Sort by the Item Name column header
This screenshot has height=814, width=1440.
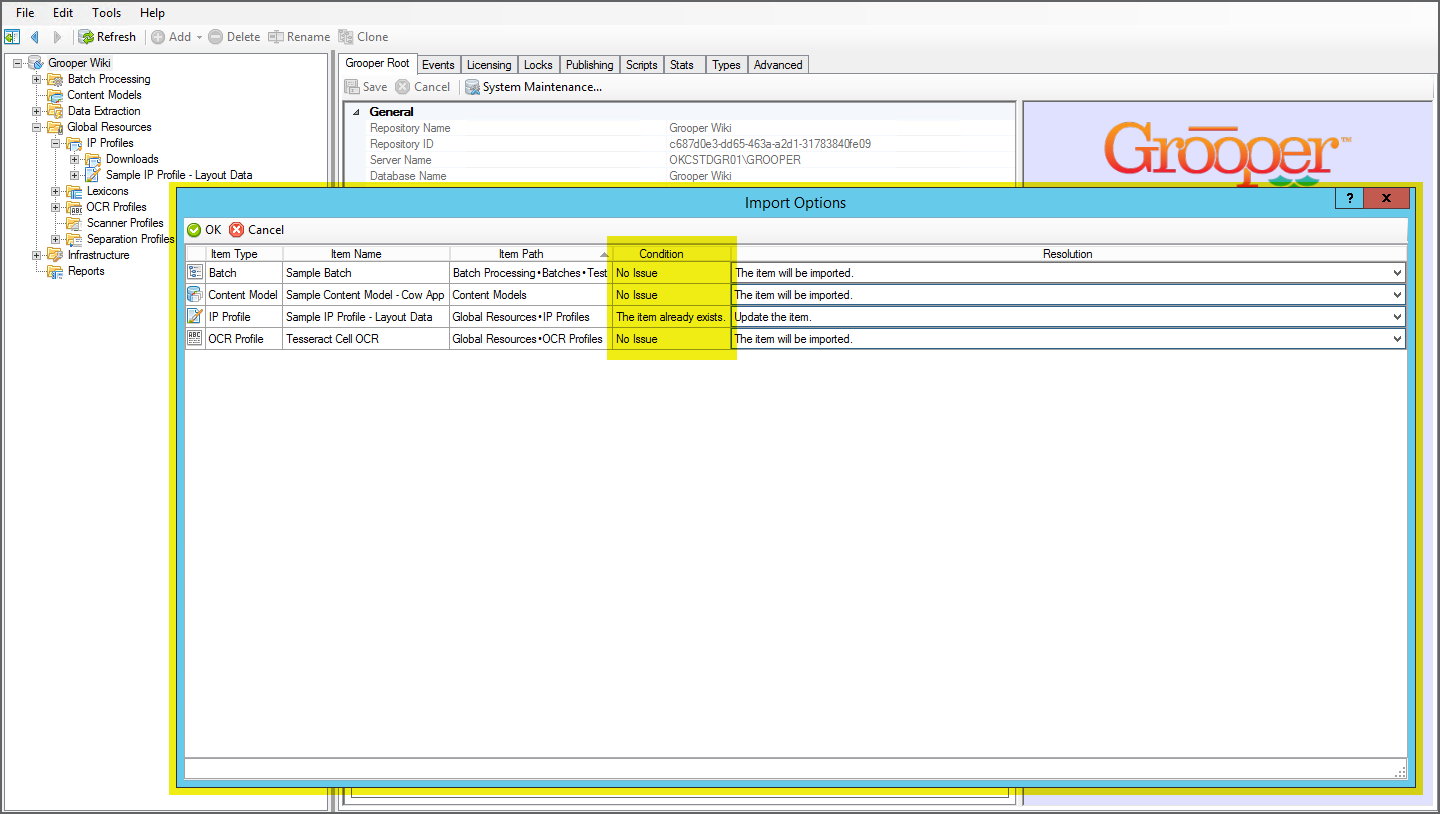[x=366, y=254]
